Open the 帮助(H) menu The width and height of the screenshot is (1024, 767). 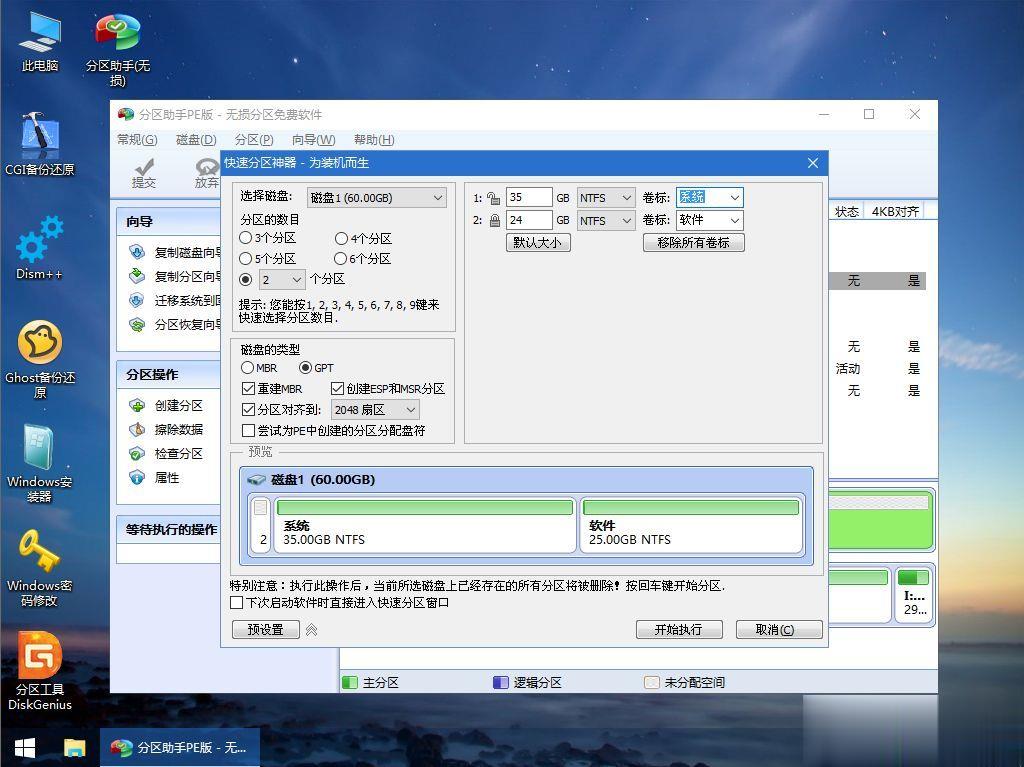pyautogui.click(x=374, y=140)
